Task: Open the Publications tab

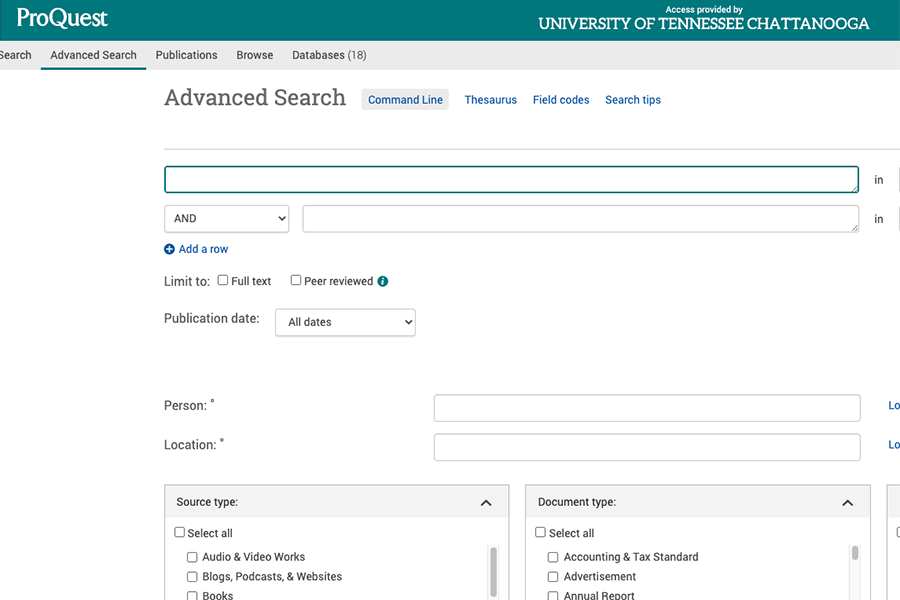Action: (187, 55)
